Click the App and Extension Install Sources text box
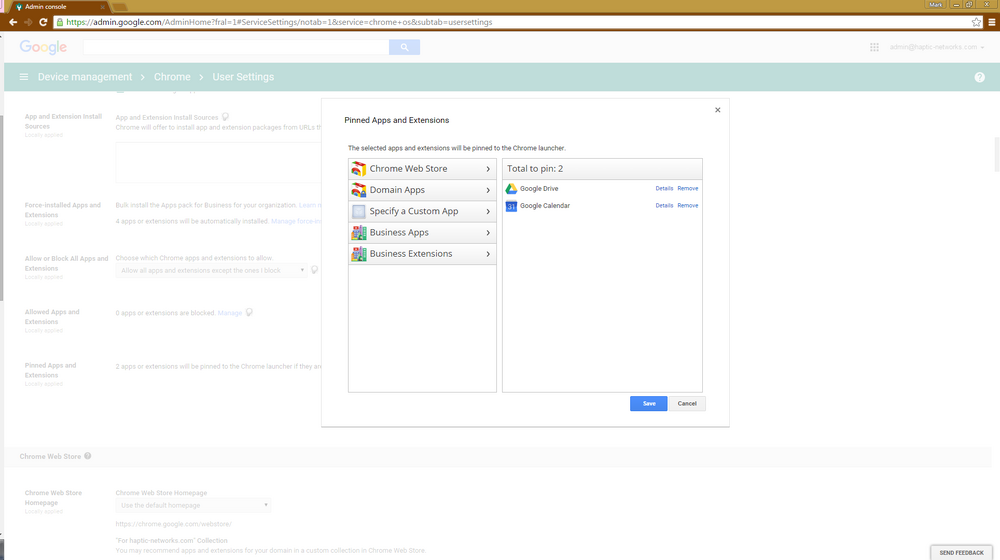1000x560 pixels. 219,163
